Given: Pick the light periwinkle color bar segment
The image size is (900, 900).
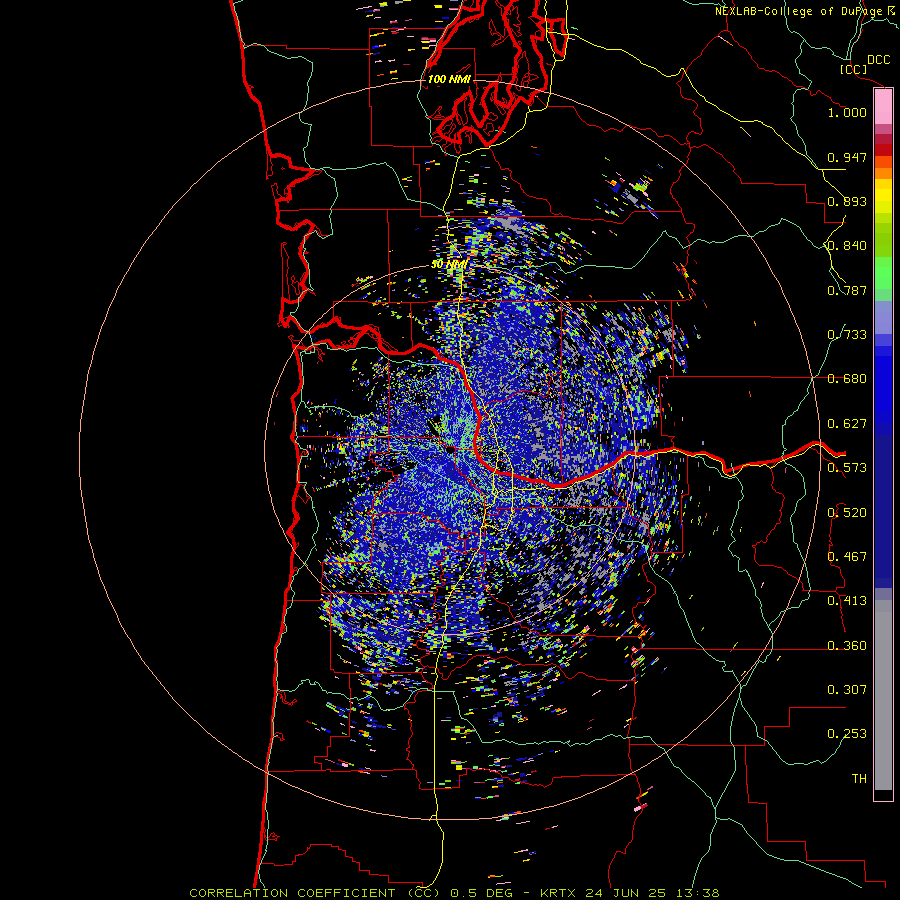Looking at the screenshot, I should (x=883, y=317).
